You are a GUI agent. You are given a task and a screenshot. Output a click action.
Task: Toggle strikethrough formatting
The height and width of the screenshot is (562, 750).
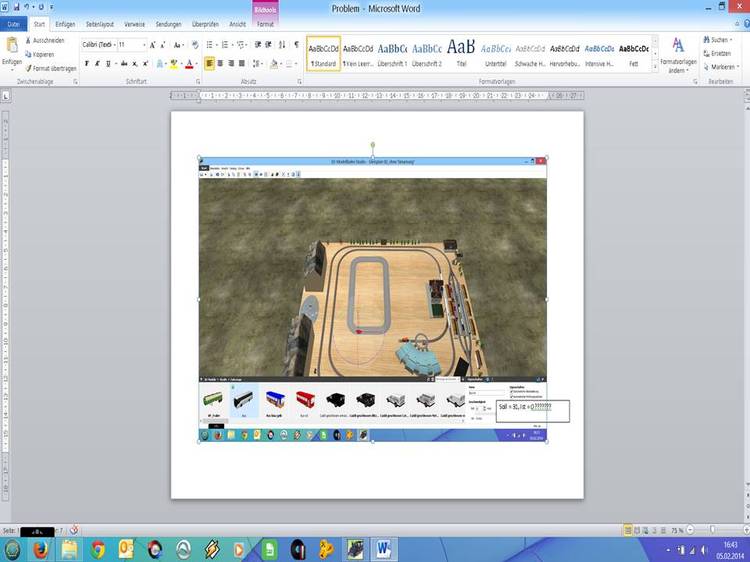click(124, 63)
